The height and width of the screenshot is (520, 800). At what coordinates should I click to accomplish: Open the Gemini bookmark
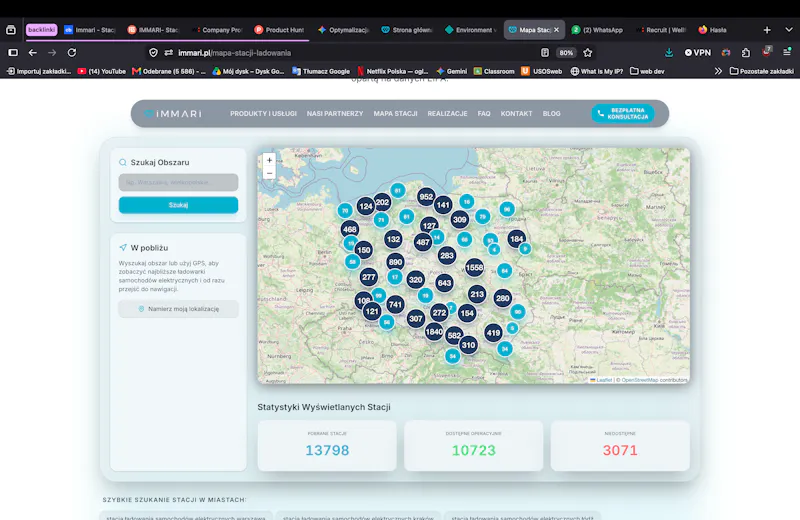point(452,71)
